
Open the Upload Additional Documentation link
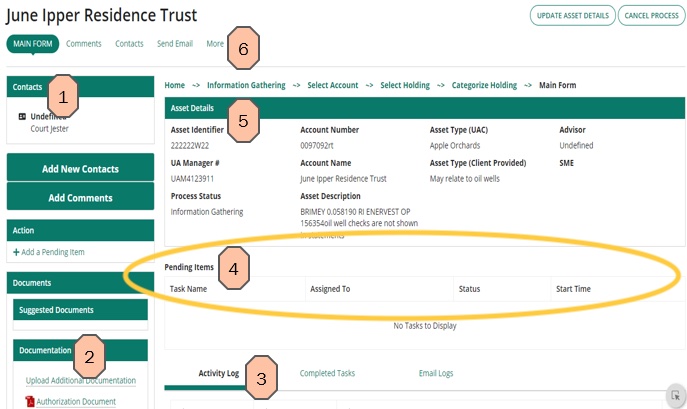click(x=80, y=381)
